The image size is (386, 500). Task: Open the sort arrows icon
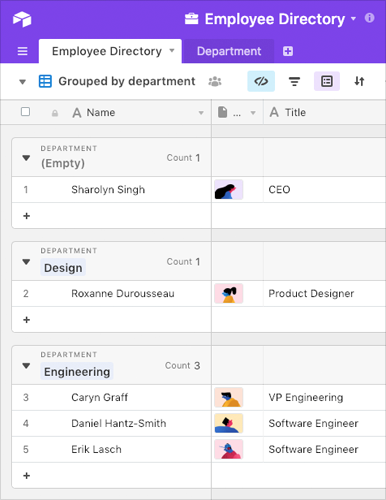(359, 81)
